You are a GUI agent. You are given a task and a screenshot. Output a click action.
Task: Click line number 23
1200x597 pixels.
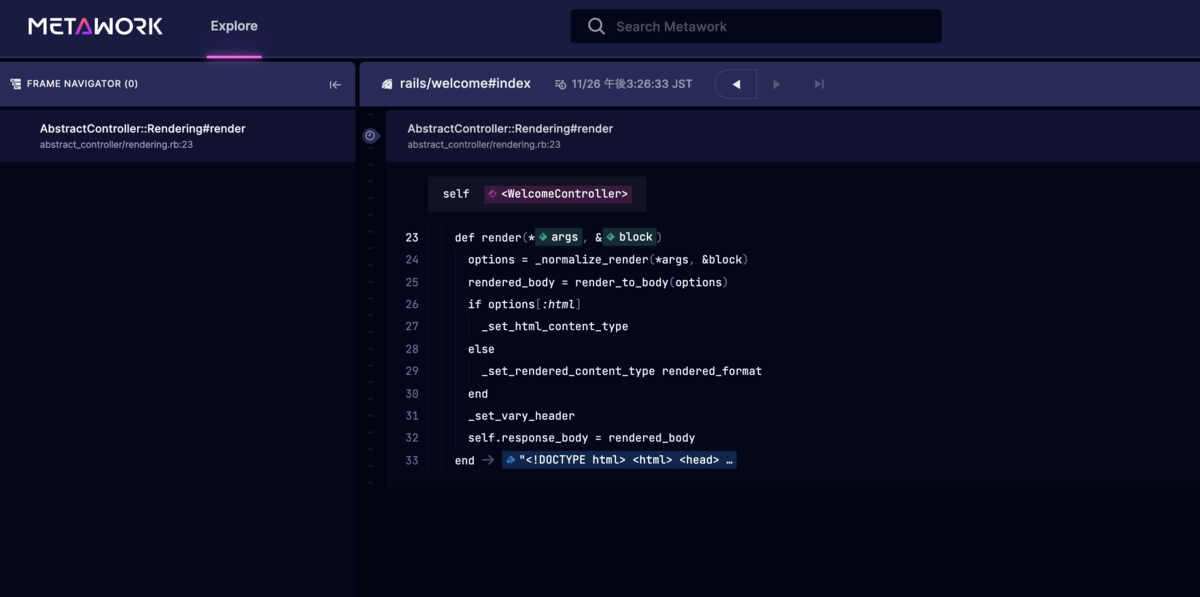412,238
